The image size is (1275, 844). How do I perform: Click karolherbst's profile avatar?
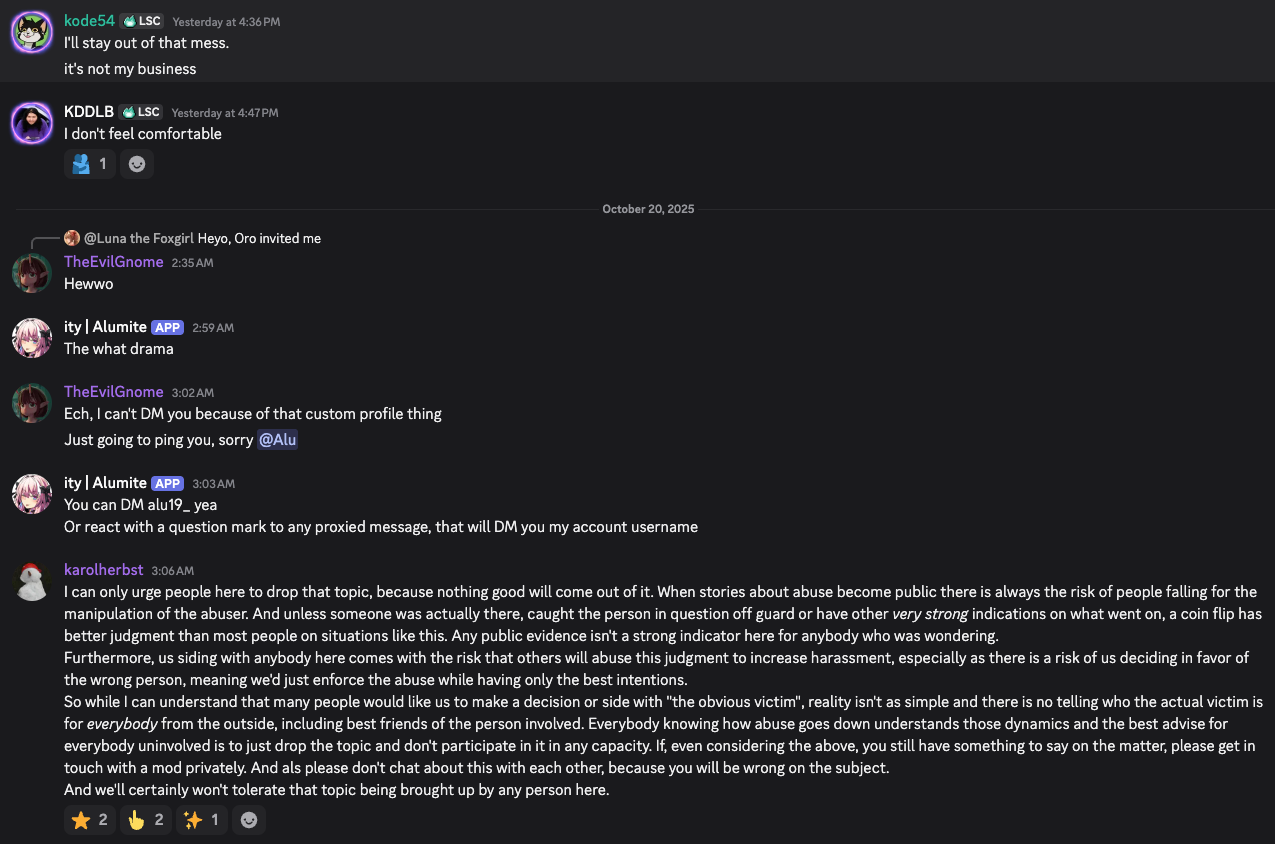click(x=31, y=582)
